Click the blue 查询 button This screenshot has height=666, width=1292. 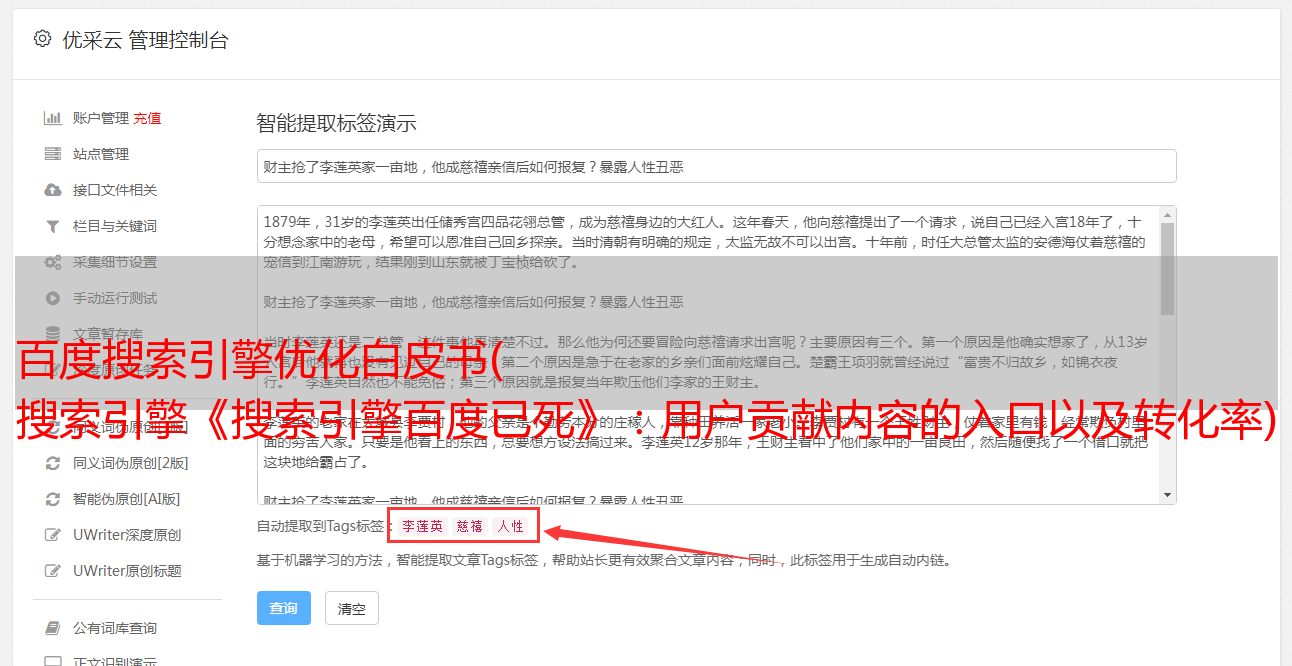click(x=284, y=608)
